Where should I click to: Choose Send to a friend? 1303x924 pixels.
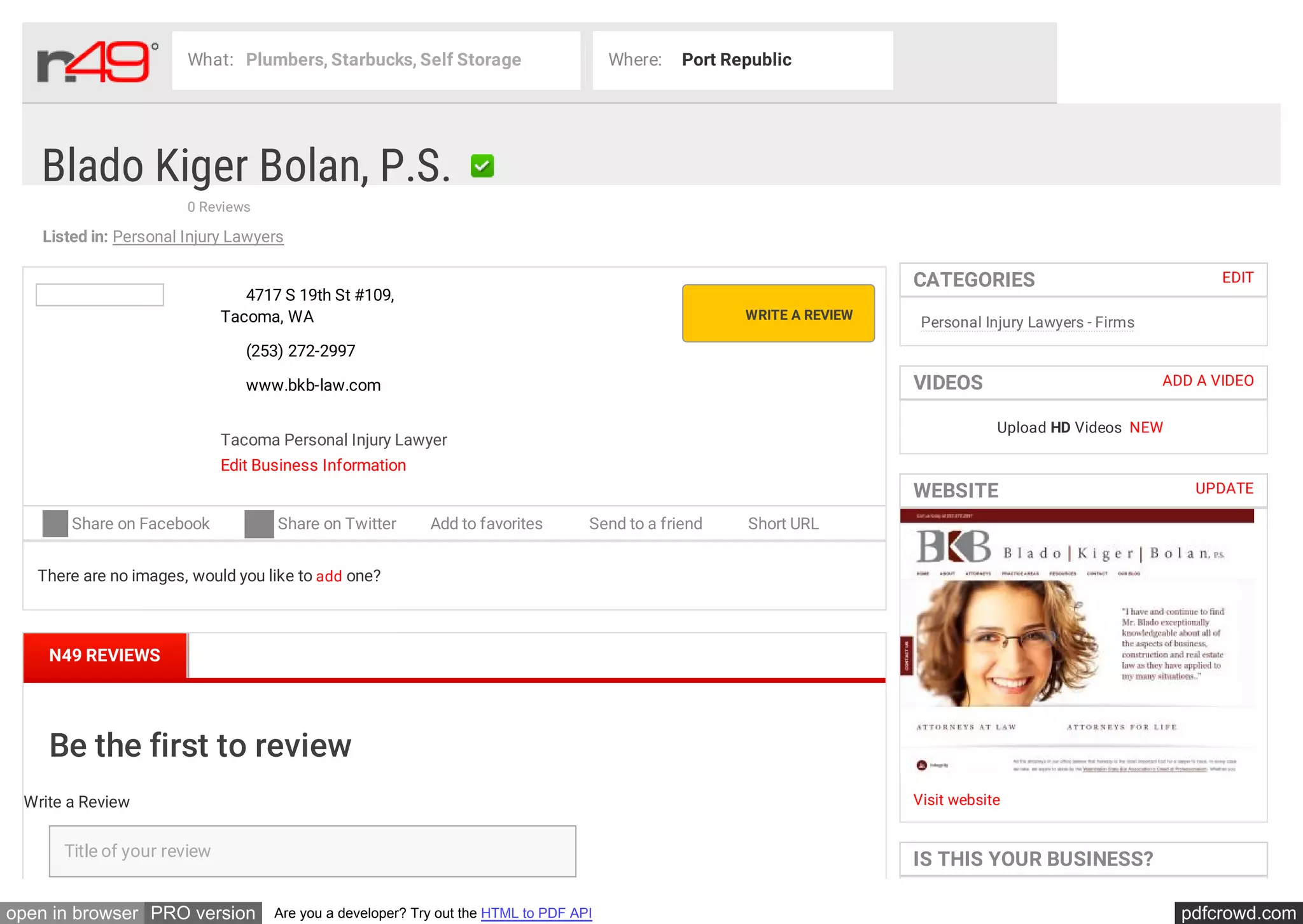pyautogui.click(x=645, y=524)
